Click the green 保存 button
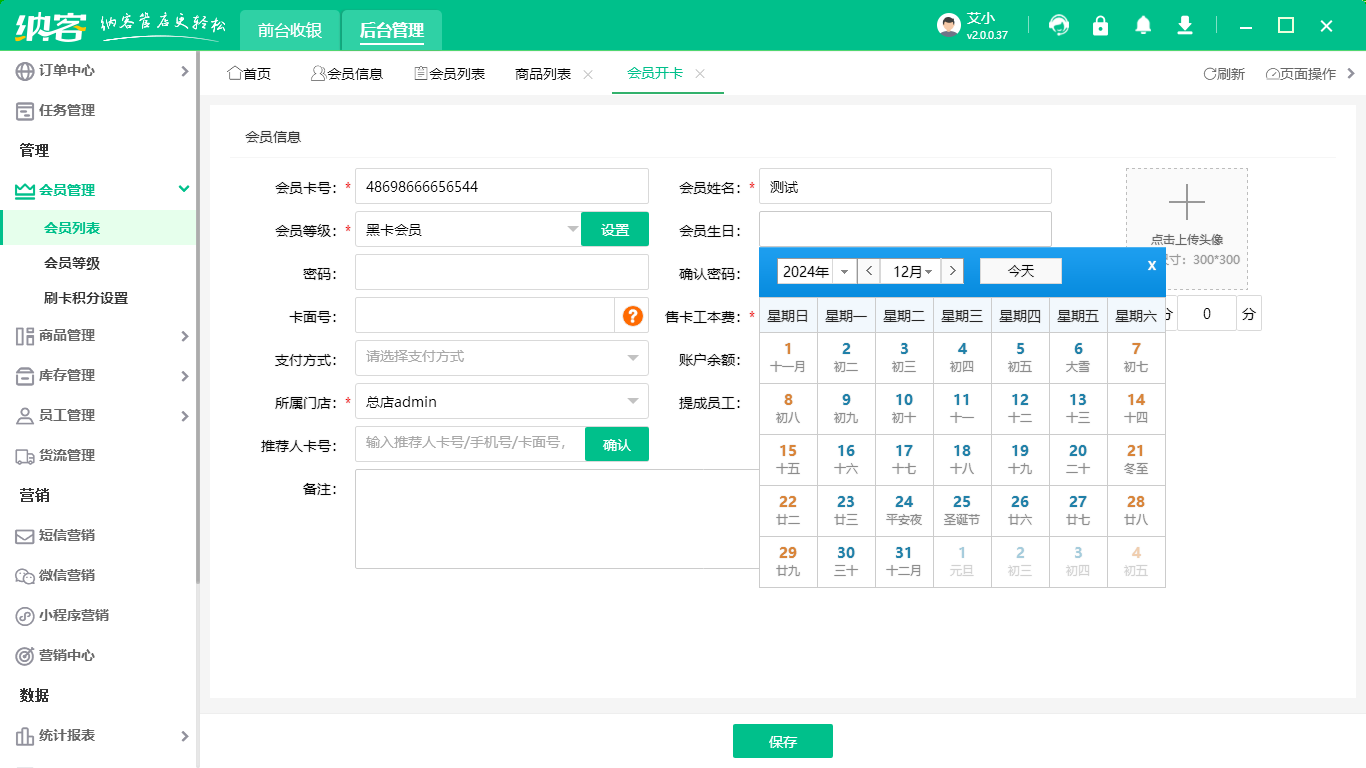 click(782, 741)
